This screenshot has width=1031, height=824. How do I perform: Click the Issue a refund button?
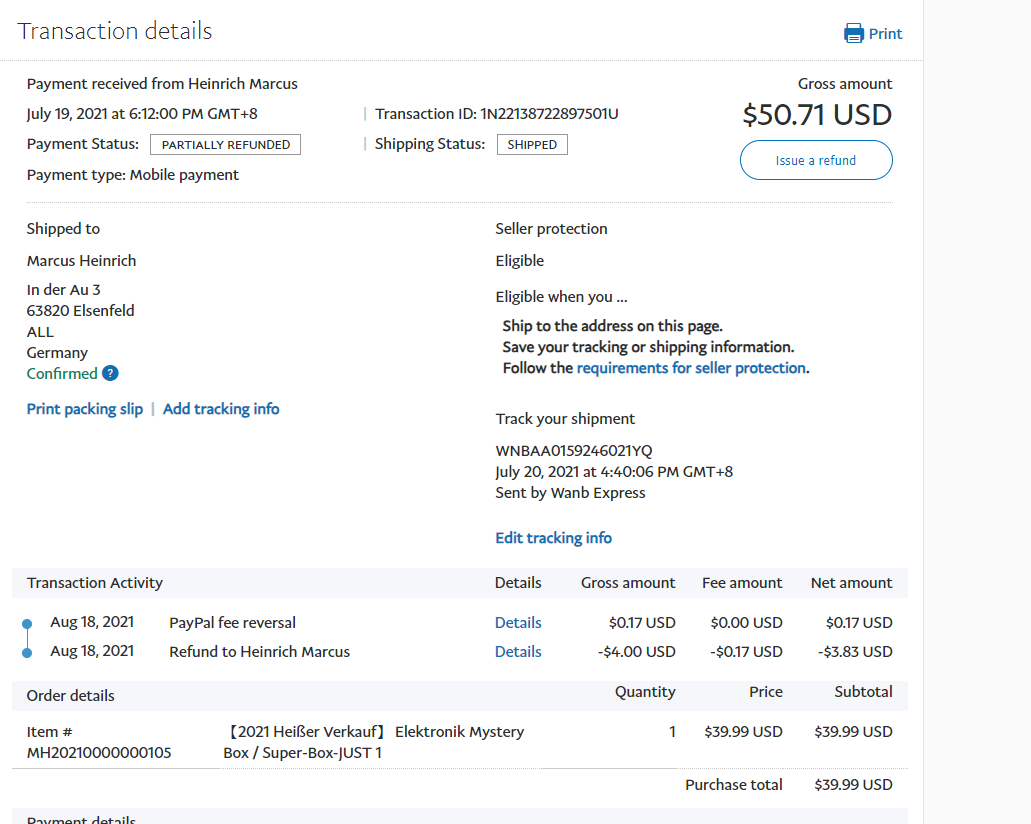815,160
